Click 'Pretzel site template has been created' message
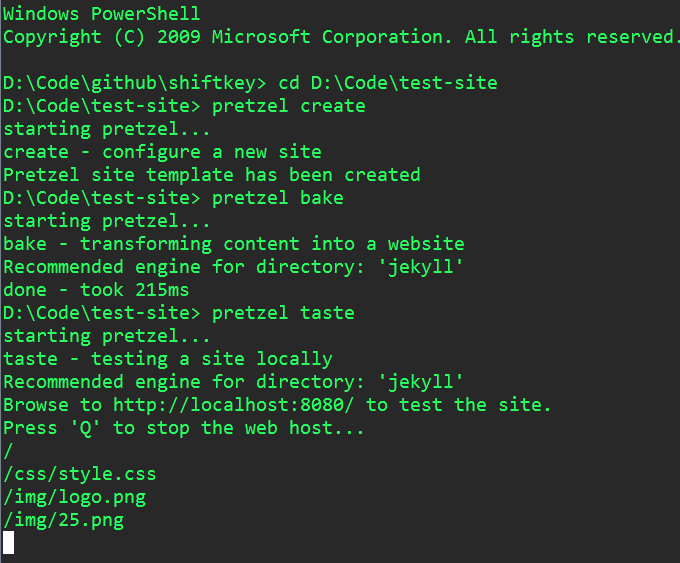This screenshot has width=680, height=563. pyautogui.click(x=212, y=175)
